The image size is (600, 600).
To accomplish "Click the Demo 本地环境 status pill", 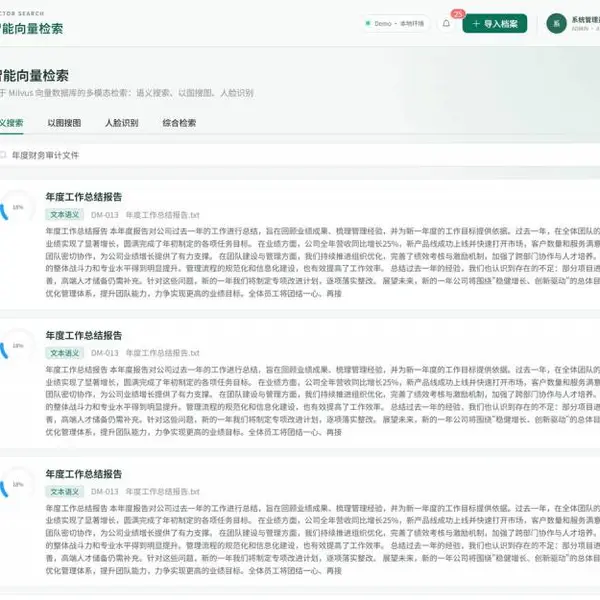I will click(396, 24).
